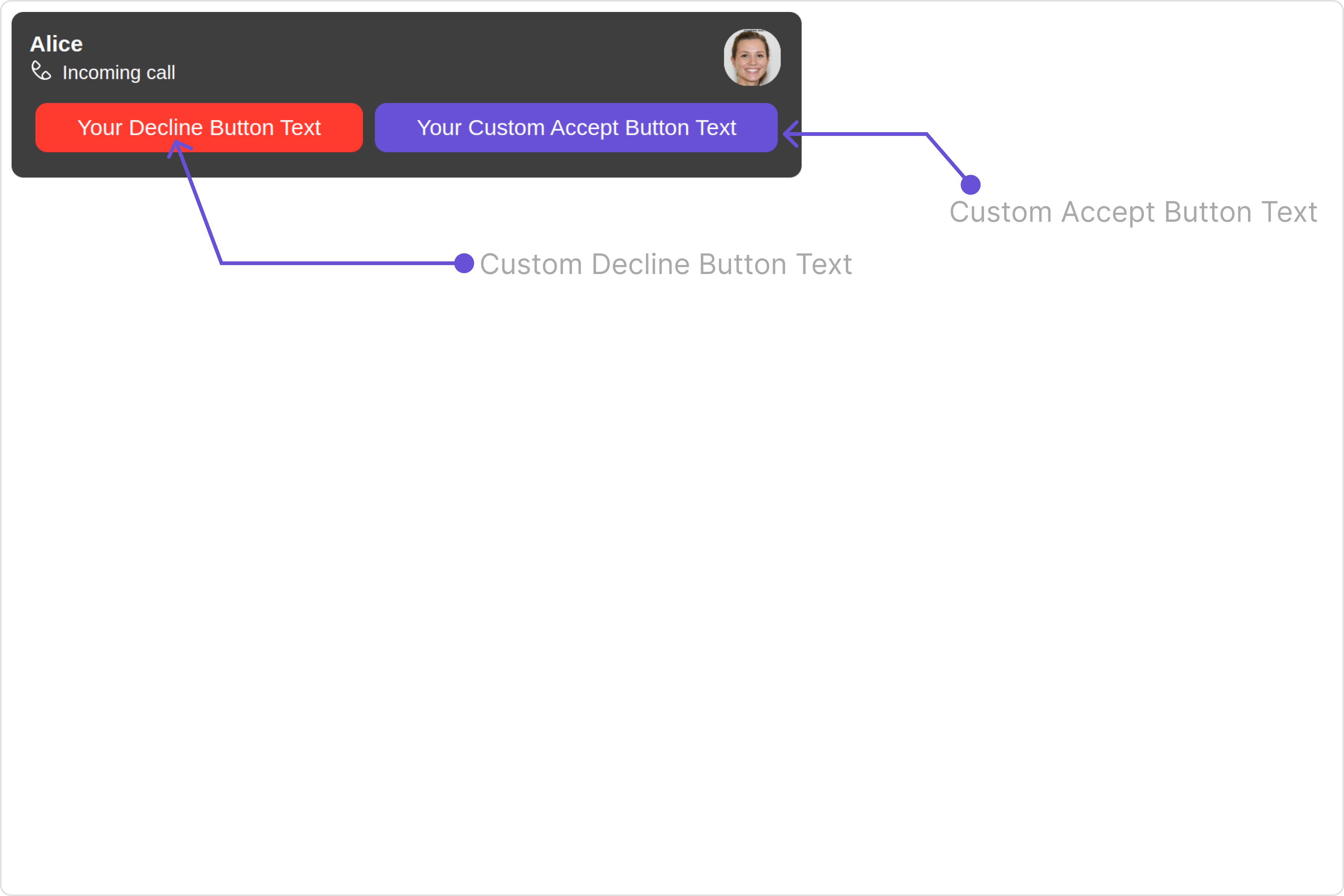Image resolution: width=1344 pixels, height=896 pixels.
Task: Click the empty white area below the card
Action: 672,572
